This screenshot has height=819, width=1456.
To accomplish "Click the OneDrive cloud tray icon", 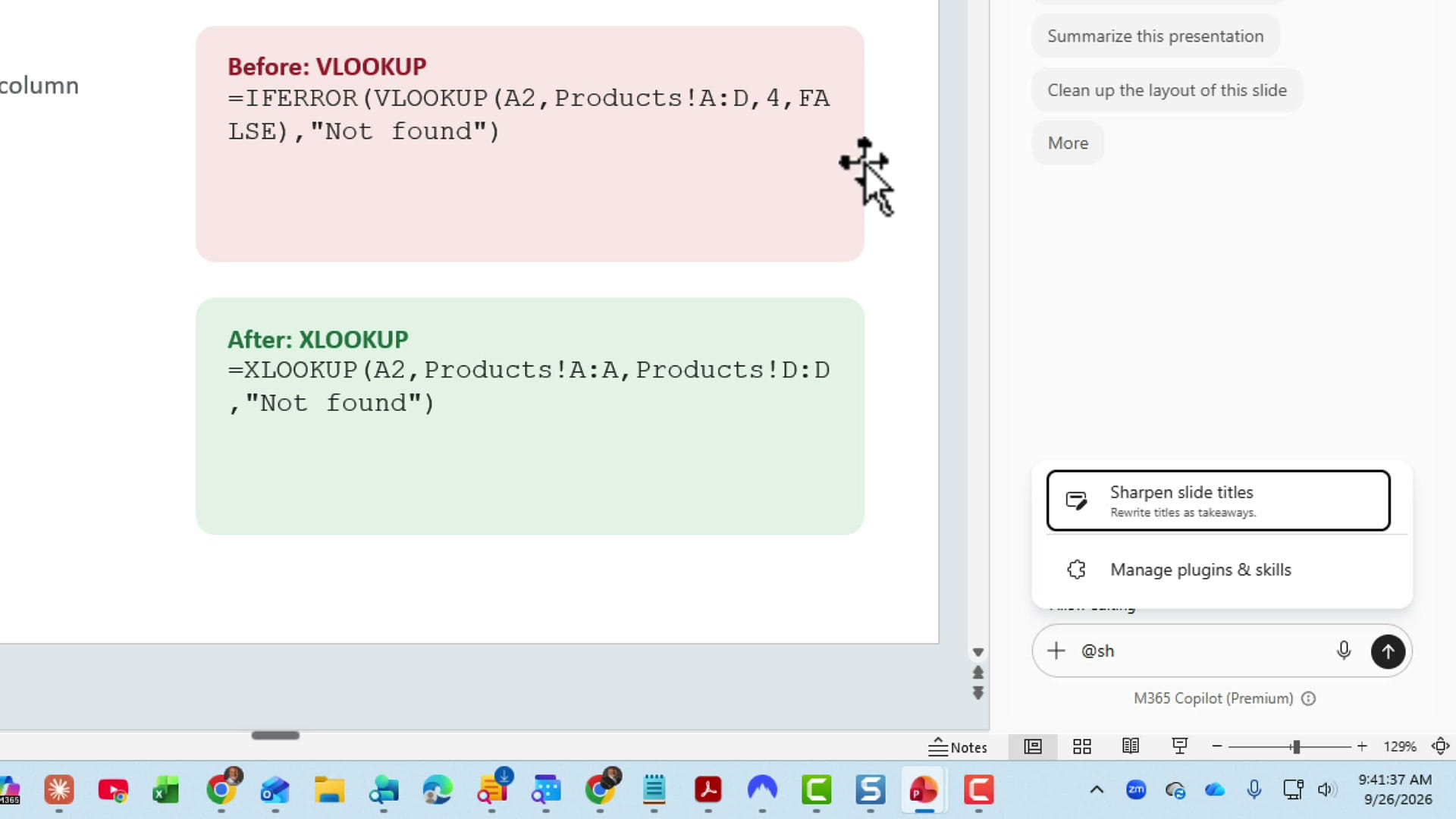I will tap(1215, 789).
